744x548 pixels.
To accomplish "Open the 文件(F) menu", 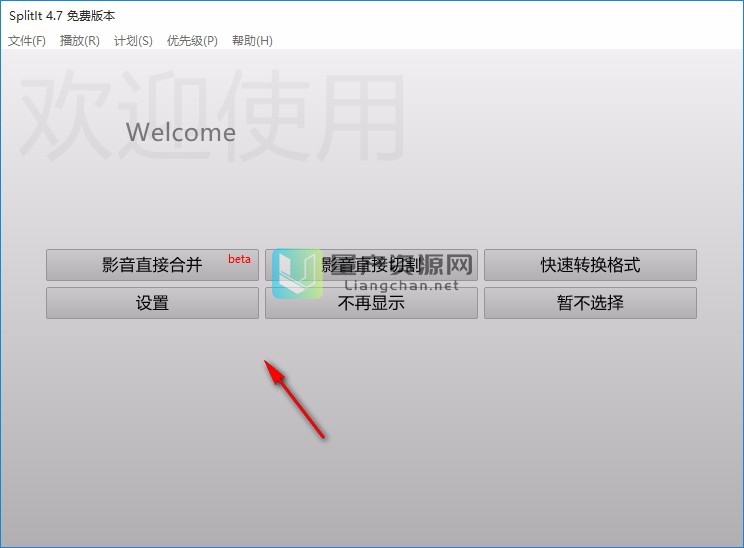I will pos(27,41).
